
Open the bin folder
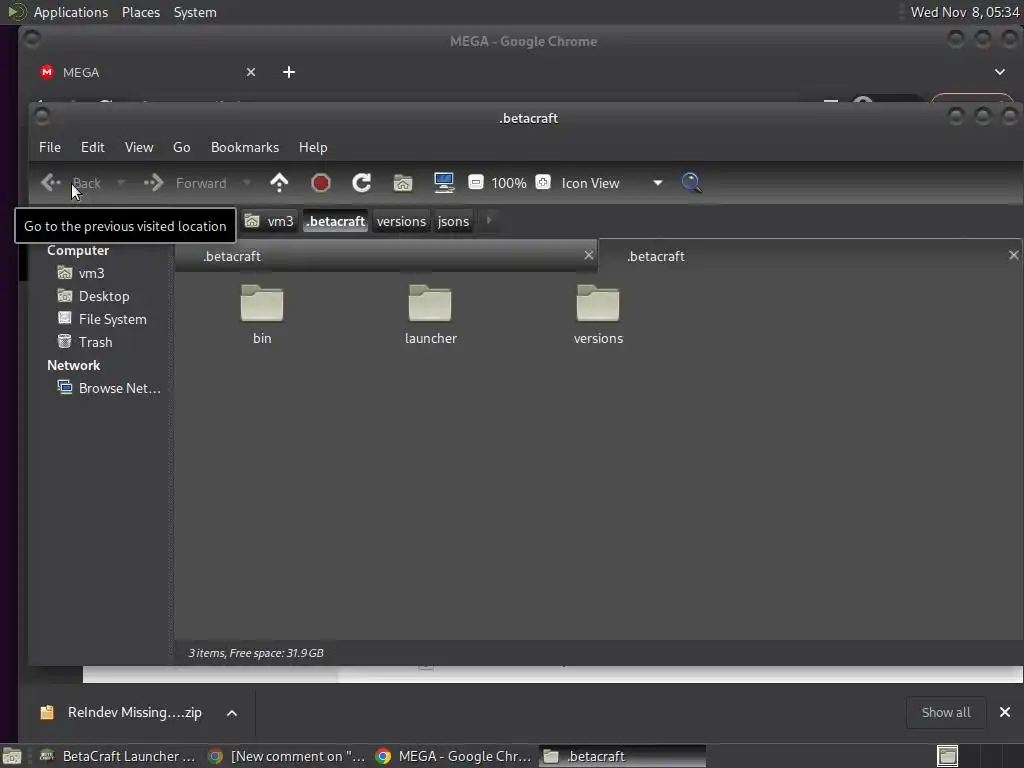pyautogui.click(x=262, y=314)
